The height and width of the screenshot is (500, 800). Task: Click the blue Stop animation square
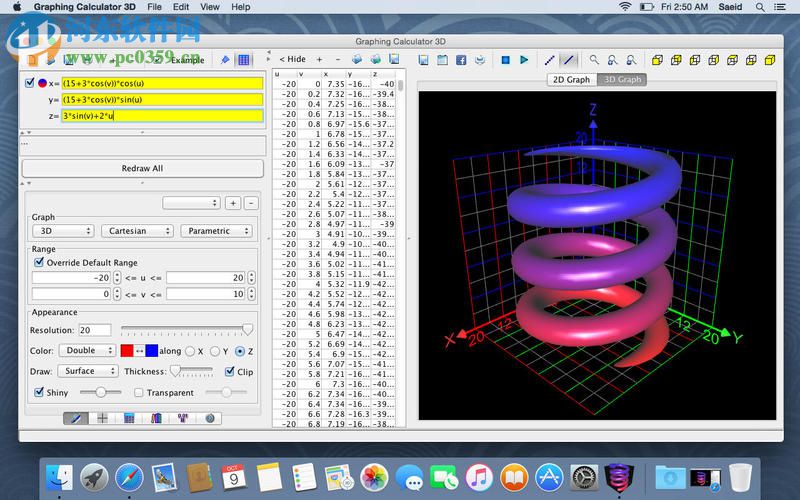[505, 60]
